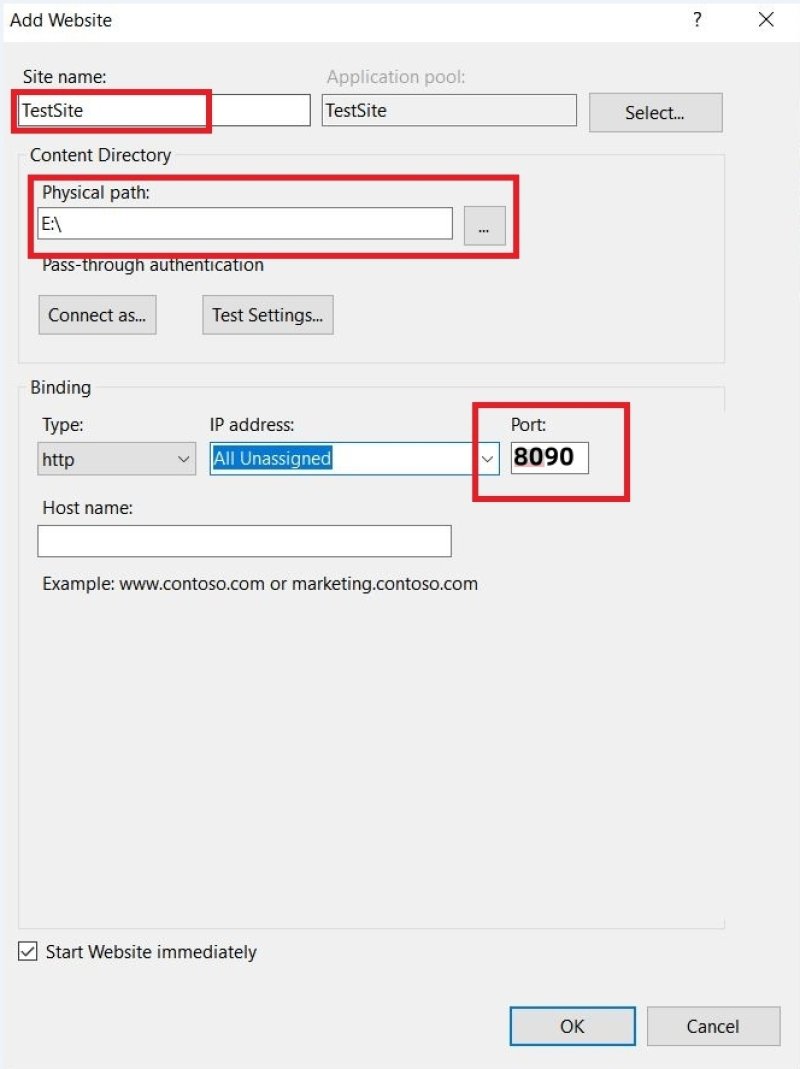Screen dimensions: 800x1069
Task: Open the binding Type dropdown showing http
Action: pyautogui.click(x=117, y=459)
